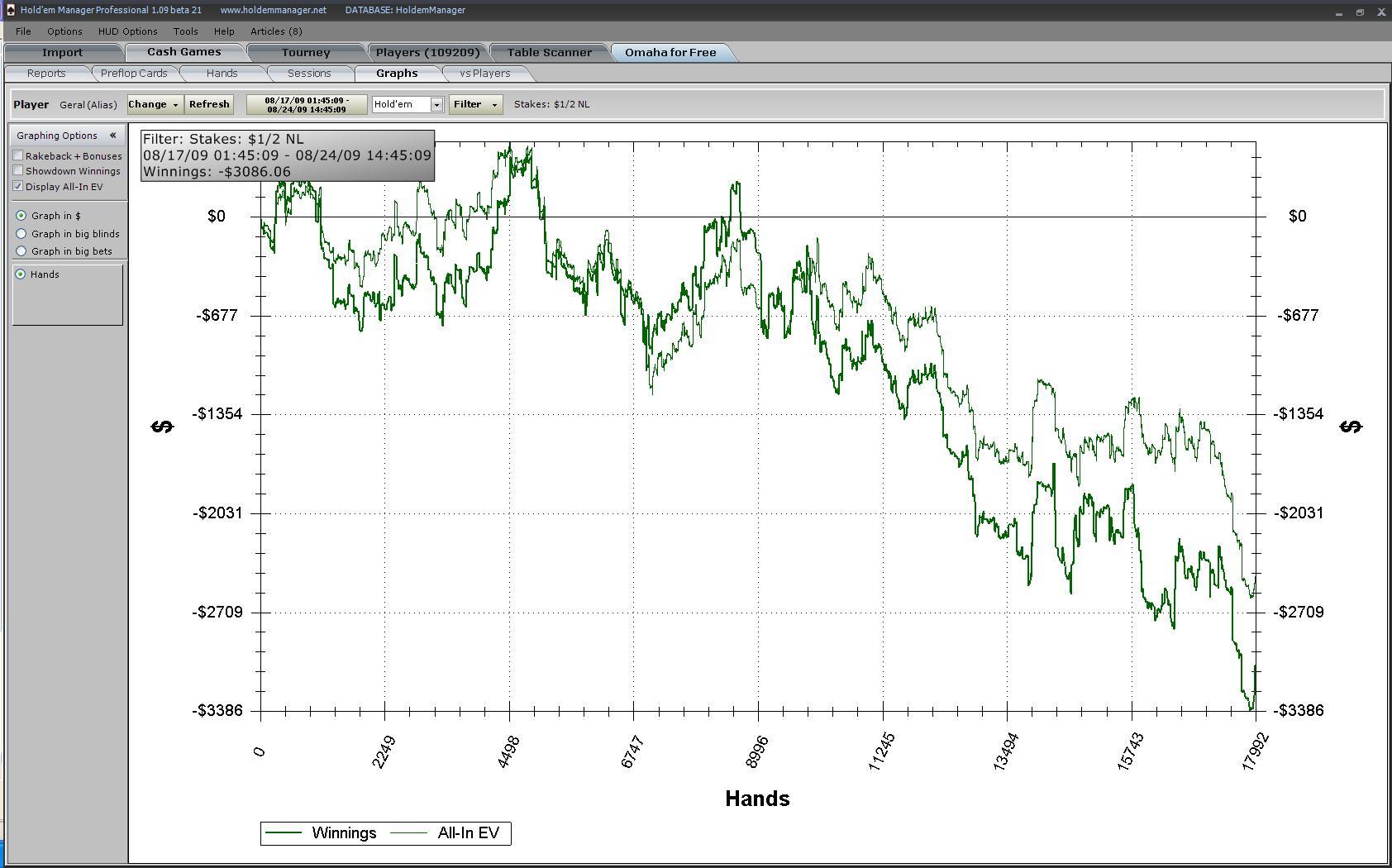The image size is (1392, 868).
Task: Select Graph in $ radio option
Action: [x=21, y=216]
